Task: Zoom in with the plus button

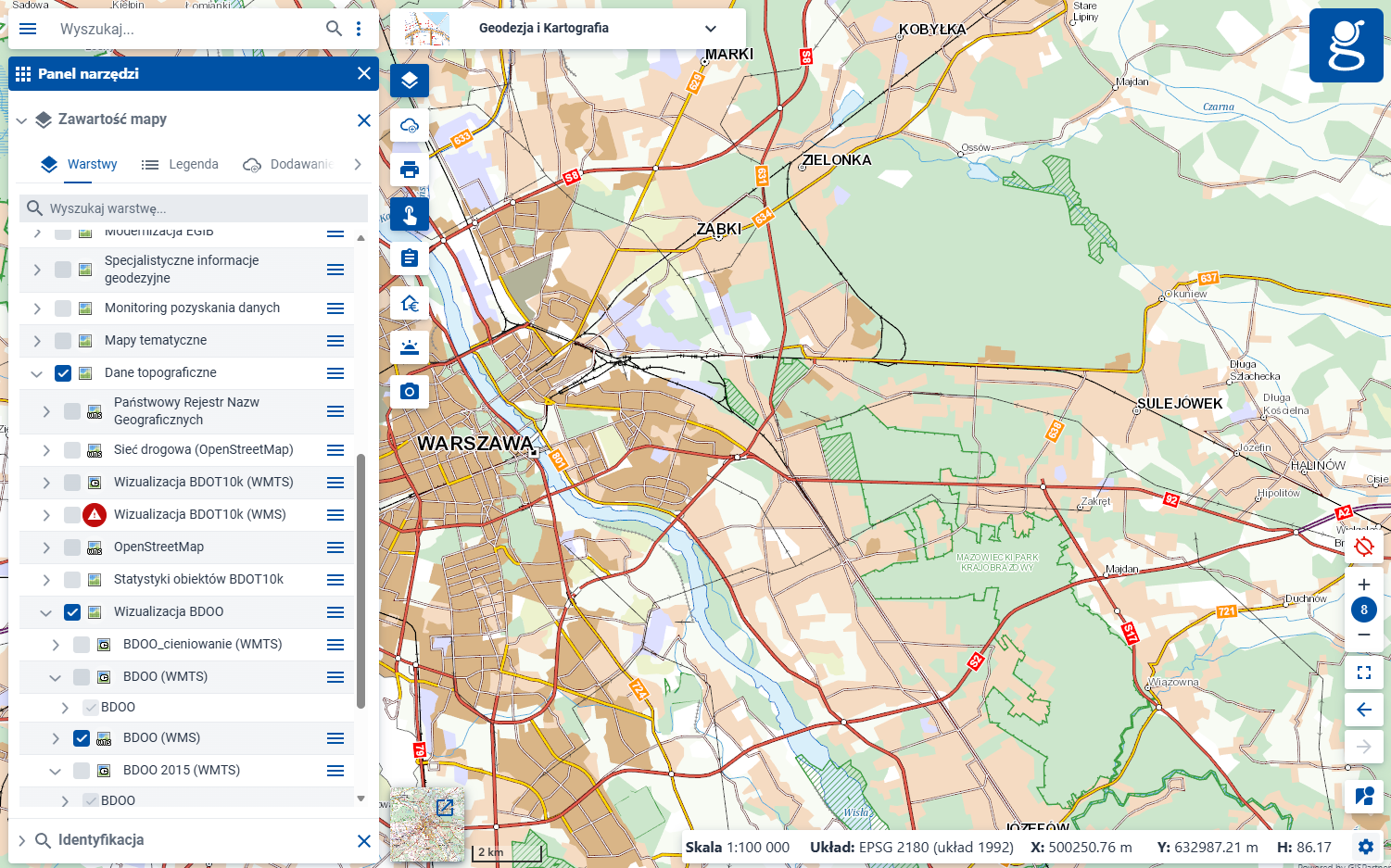Action: (x=1364, y=585)
